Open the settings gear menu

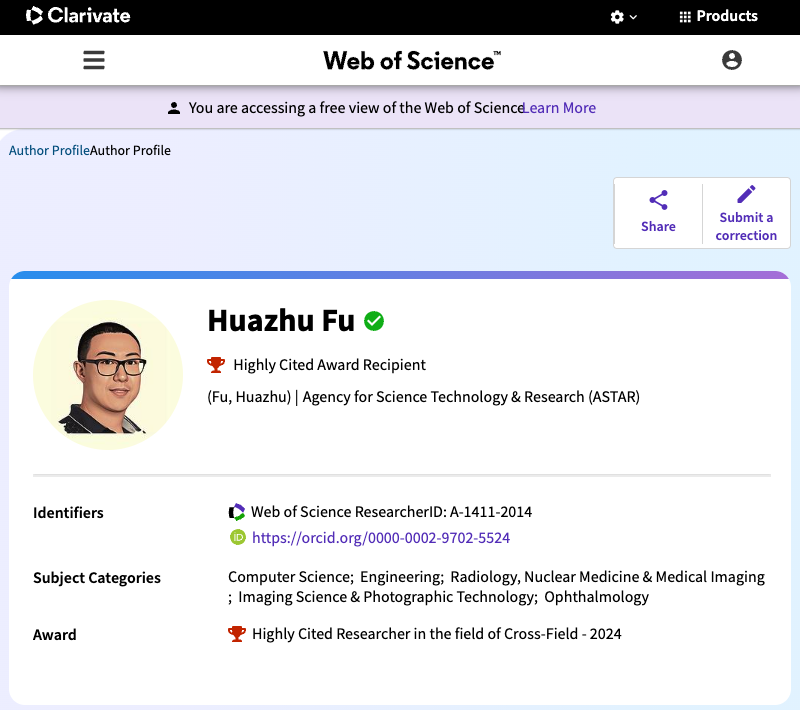(x=623, y=17)
